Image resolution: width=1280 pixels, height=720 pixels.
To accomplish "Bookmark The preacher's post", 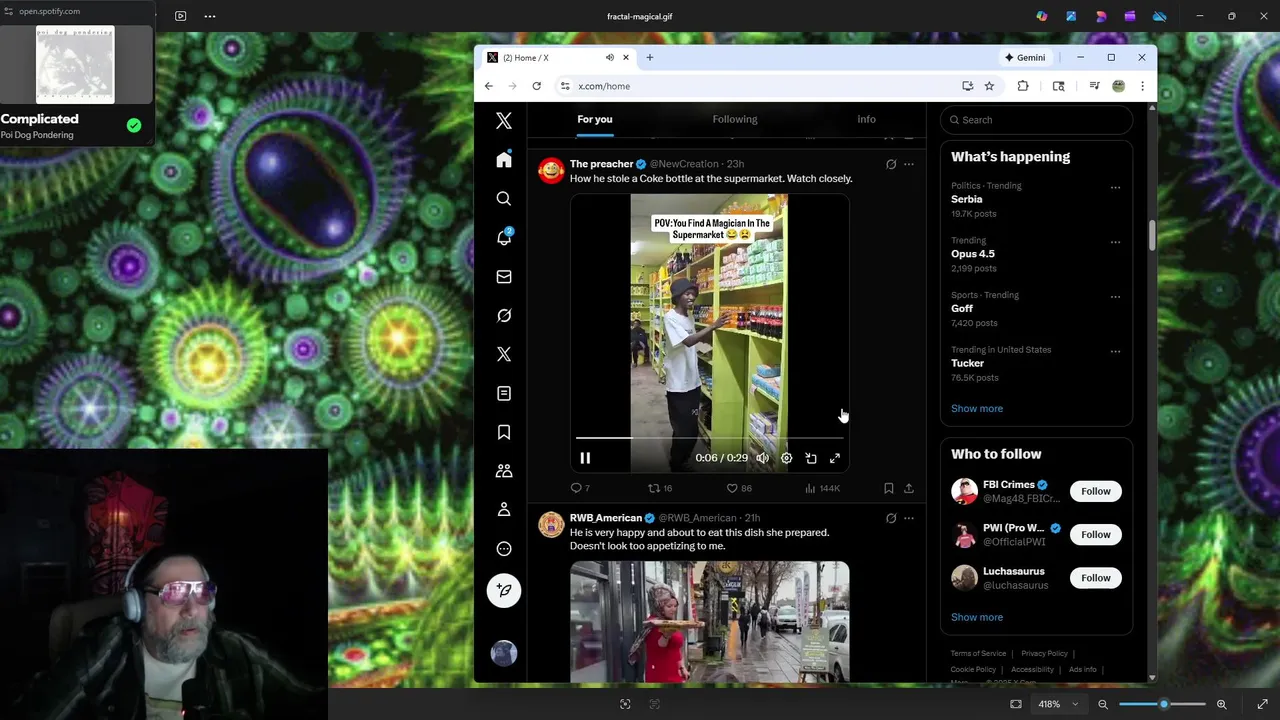I will coord(888,488).
